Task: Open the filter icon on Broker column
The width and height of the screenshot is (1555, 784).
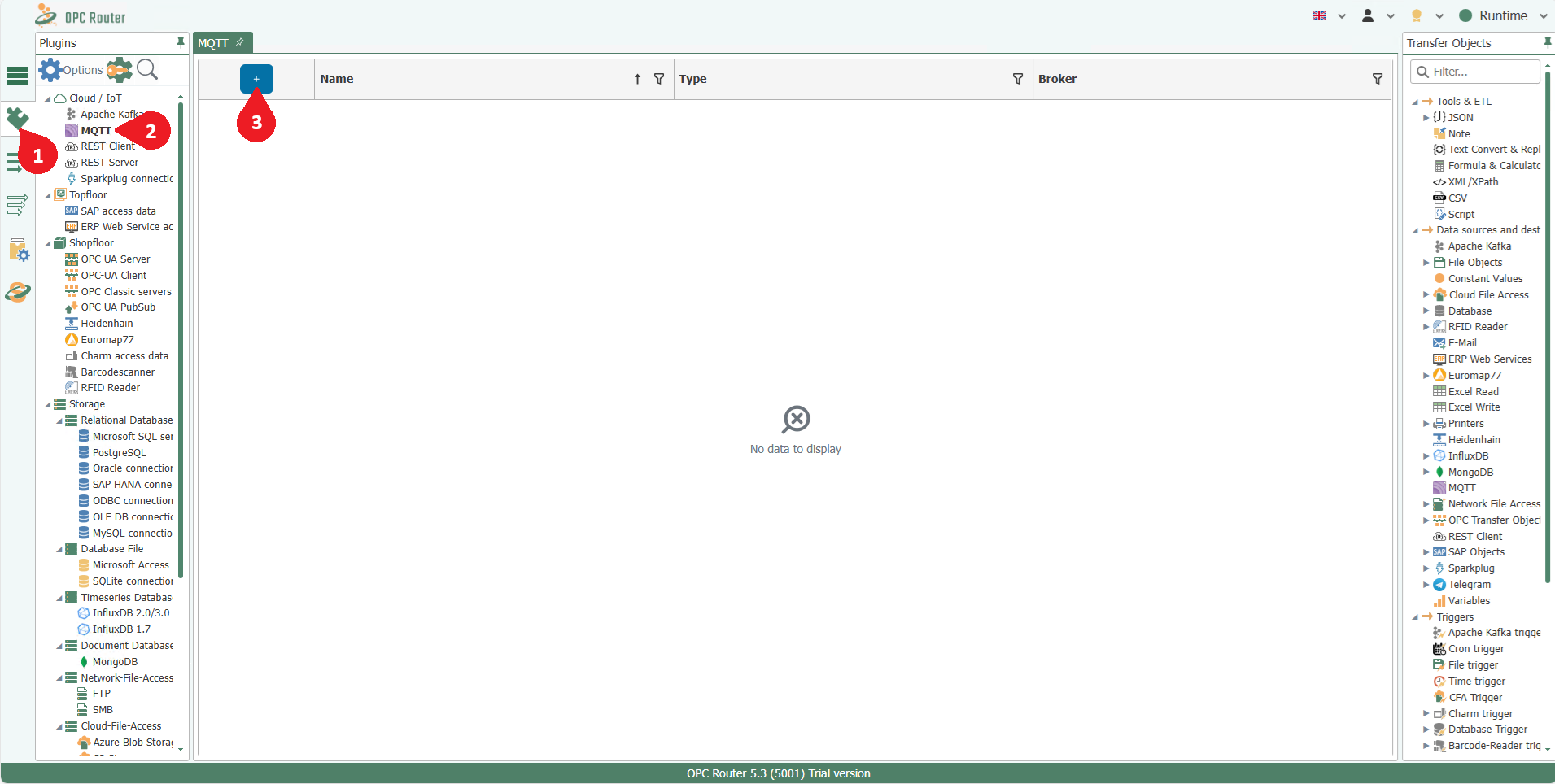Action: tap(1378, 79)
